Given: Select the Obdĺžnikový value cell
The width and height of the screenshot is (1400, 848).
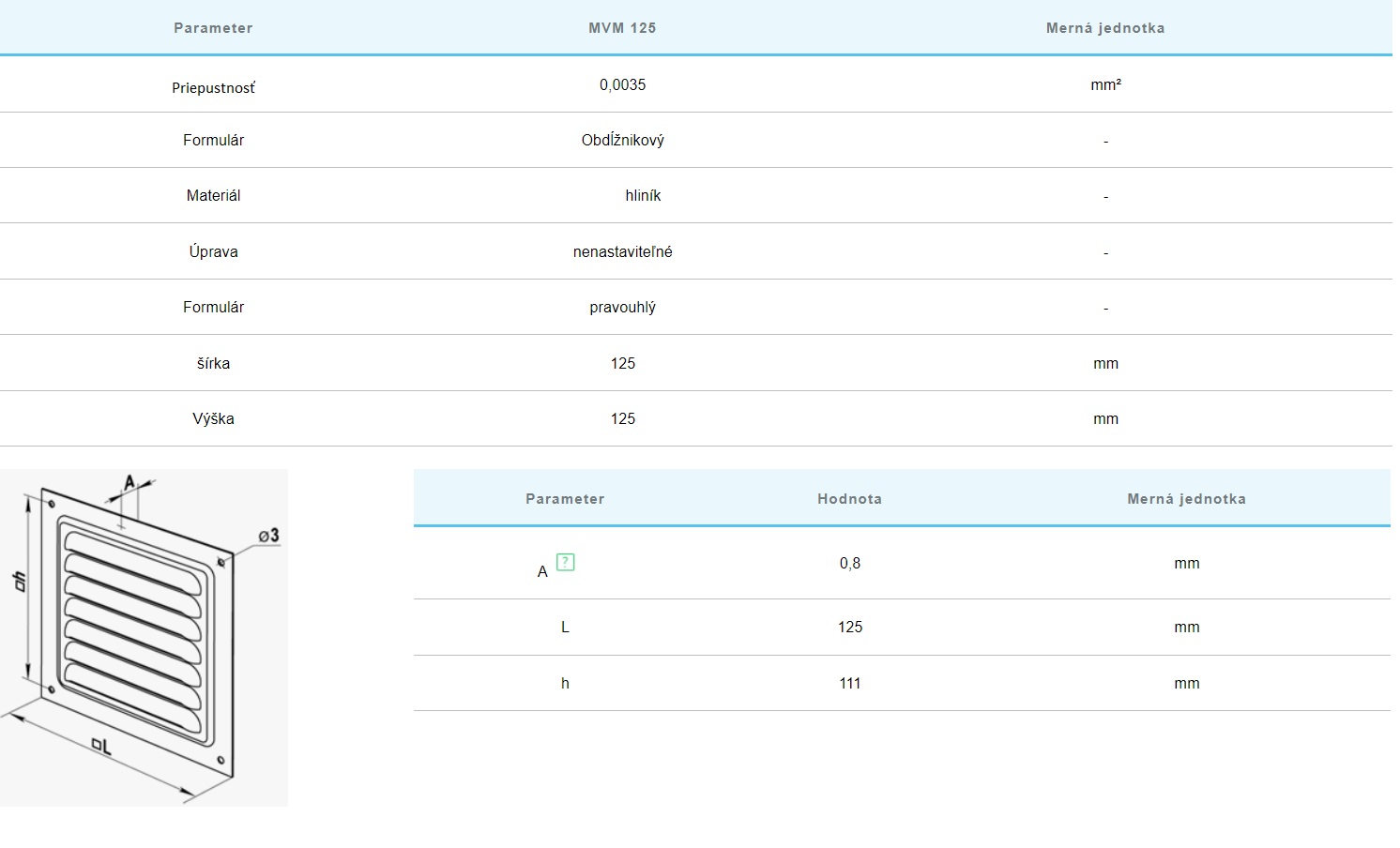Looking at the screenshot, I should 622,140.
